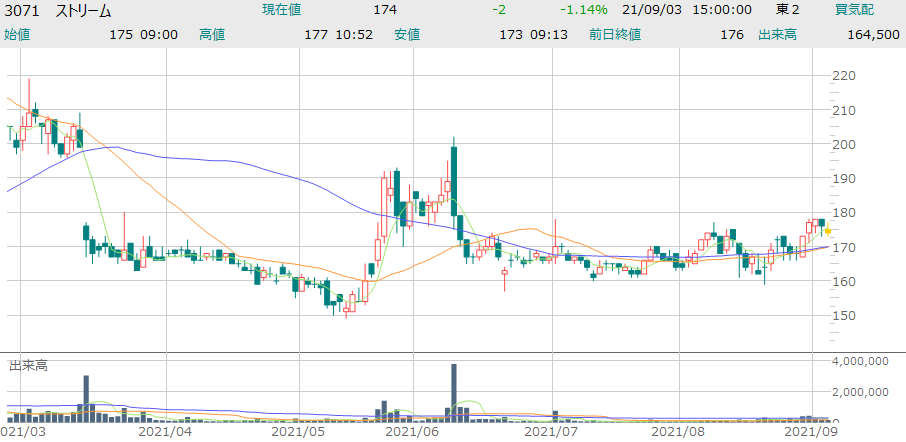Click the -1.14% change percentage
The height and width of the screenshot is (442, 906).
click(x=581, y=10)
